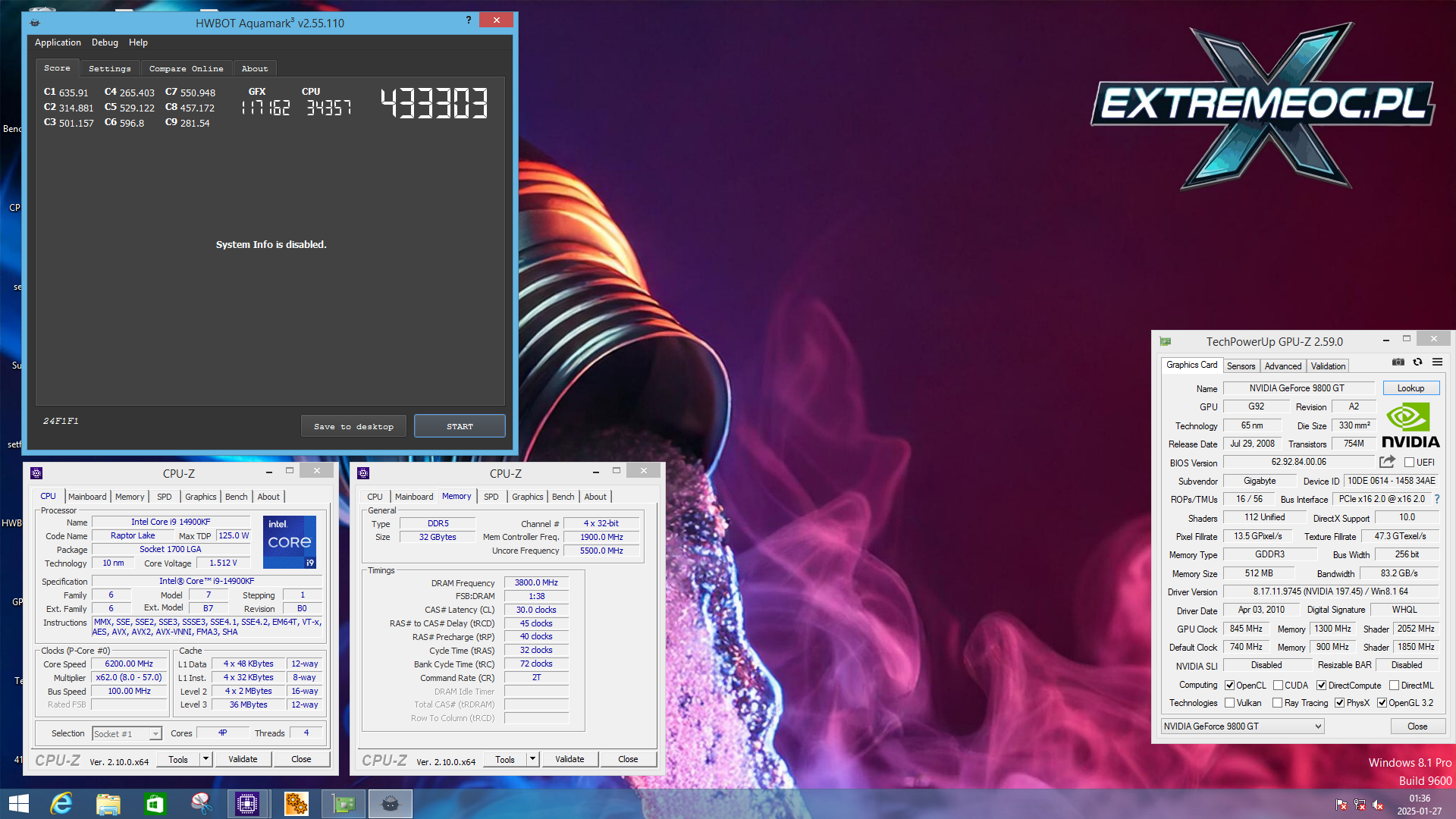Open the Socket #1 selection dropdown
Image resolution: width=1456 pixels, height=819 pixels.
click(127, 733)
